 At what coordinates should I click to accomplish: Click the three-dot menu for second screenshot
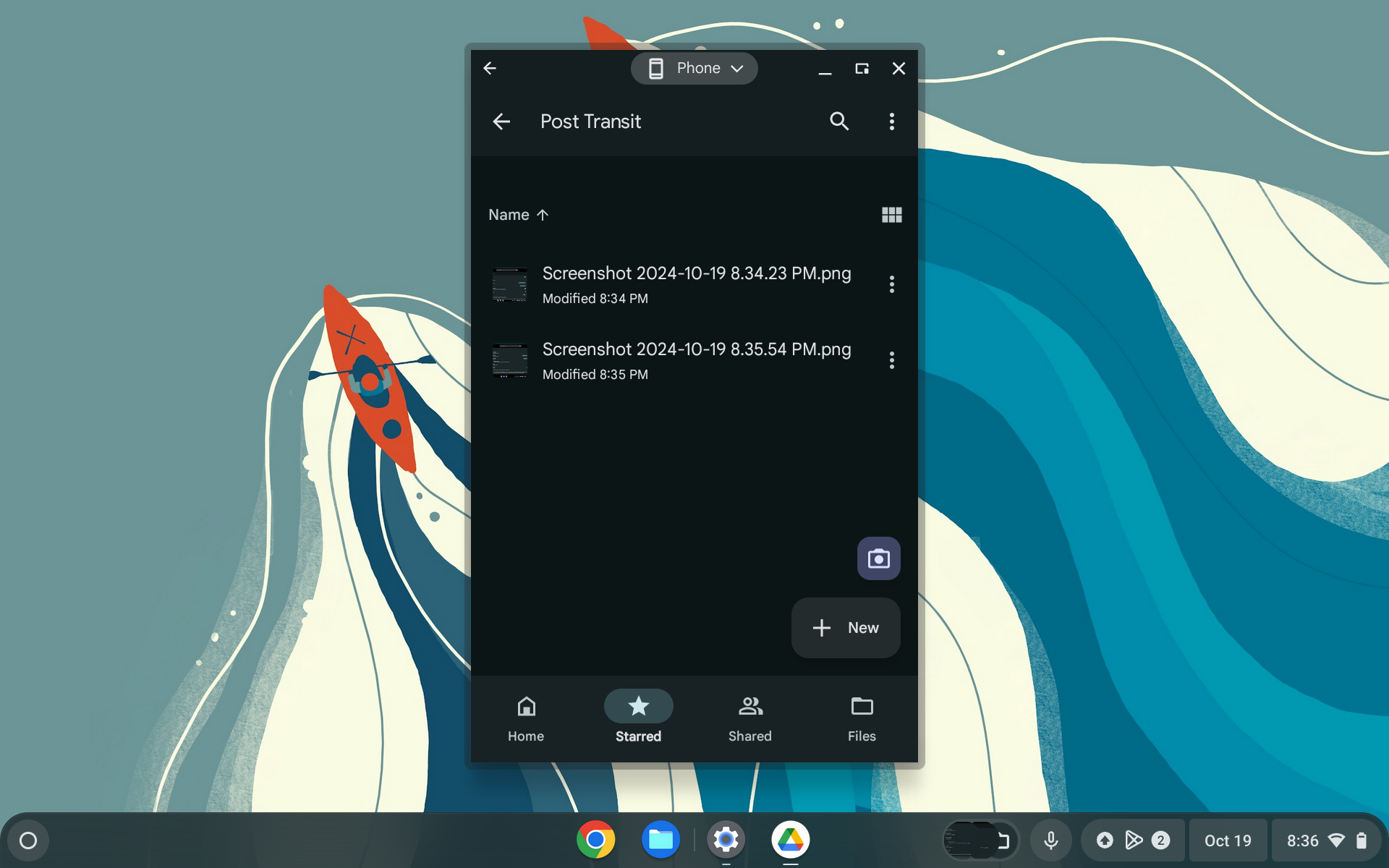891,360
